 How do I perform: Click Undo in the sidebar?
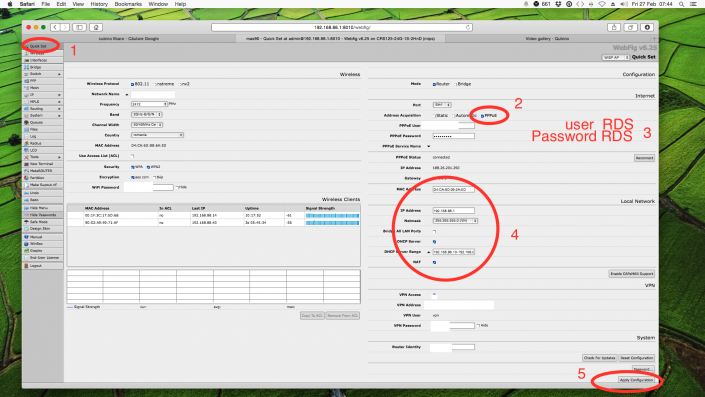[43, 193]
